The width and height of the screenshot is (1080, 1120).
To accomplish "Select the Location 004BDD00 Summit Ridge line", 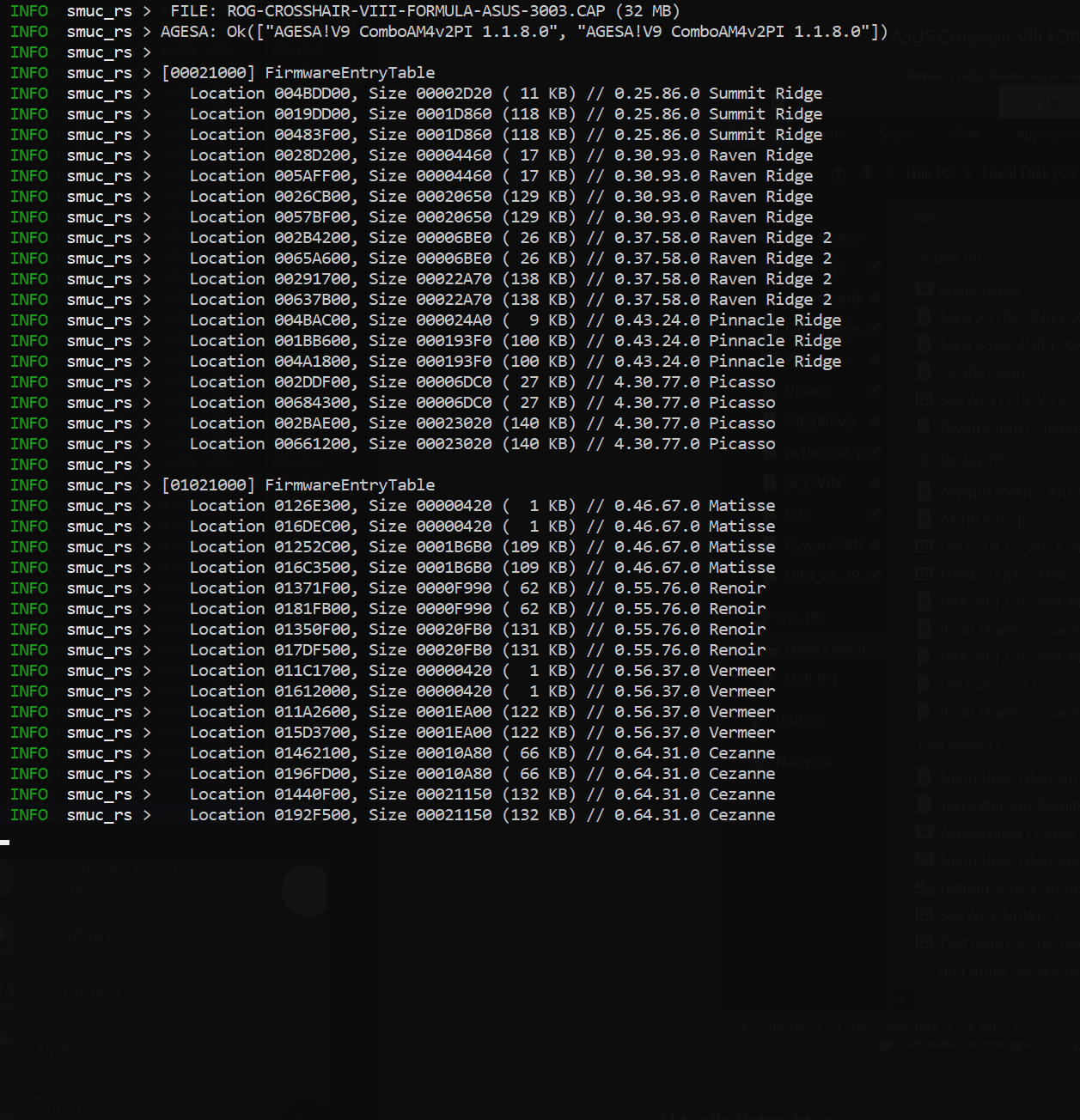I will pos(416,94).
